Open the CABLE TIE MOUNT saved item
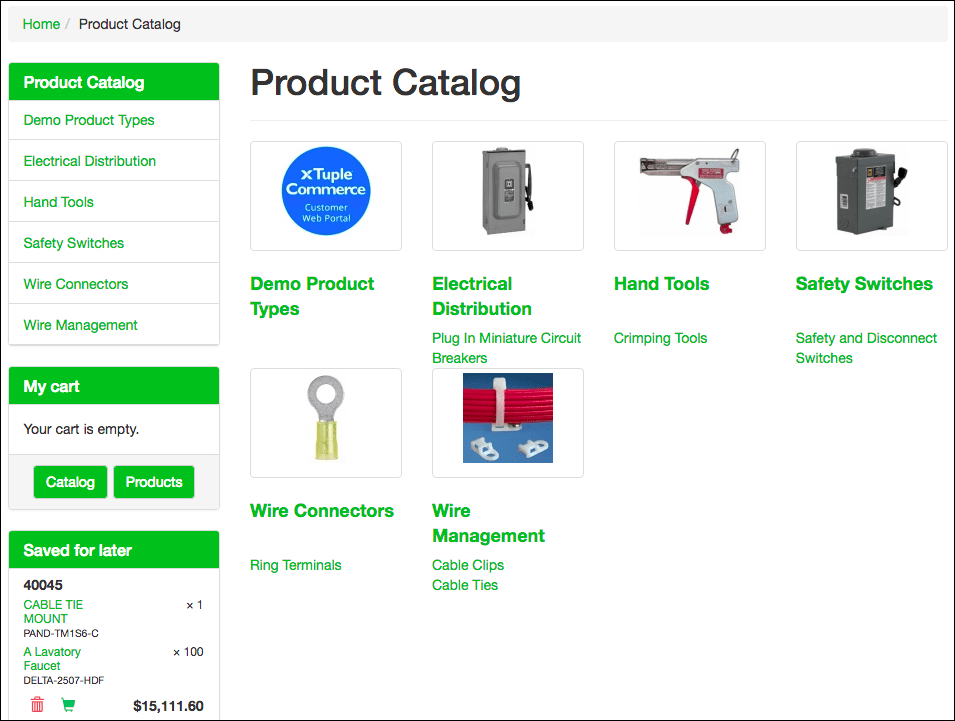The height and width of the screenshot is (721, 955). click(52, 611)
